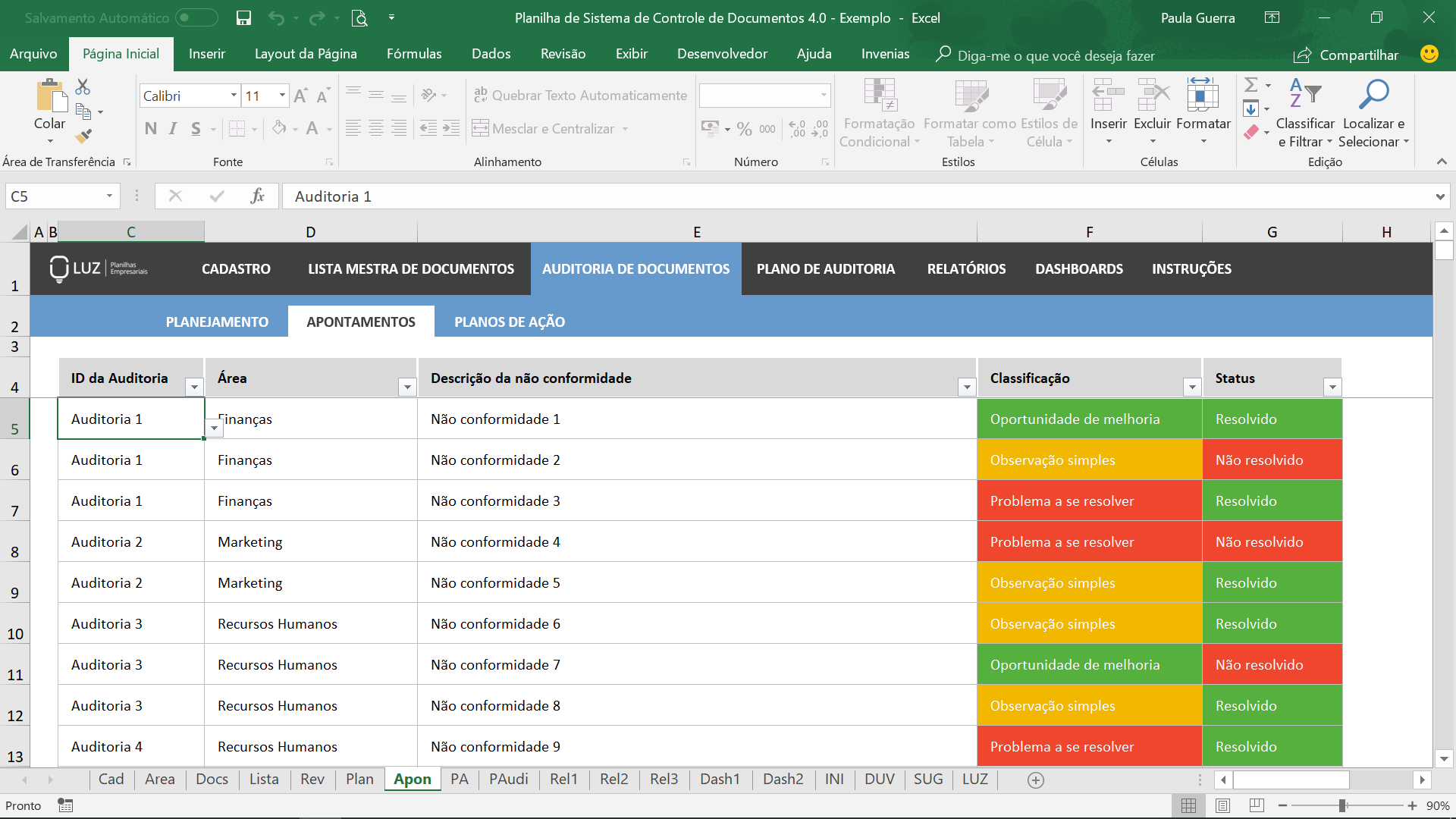Toggle bold N formatting
Image resolution: width=1456 pixels, height=819 pixels.
(x=151, y=129)
